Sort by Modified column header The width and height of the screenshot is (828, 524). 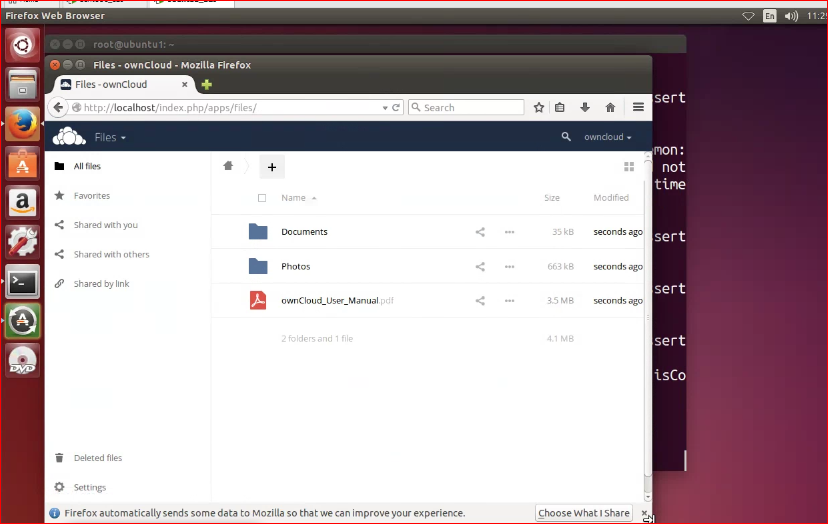[x=611, y=198]
